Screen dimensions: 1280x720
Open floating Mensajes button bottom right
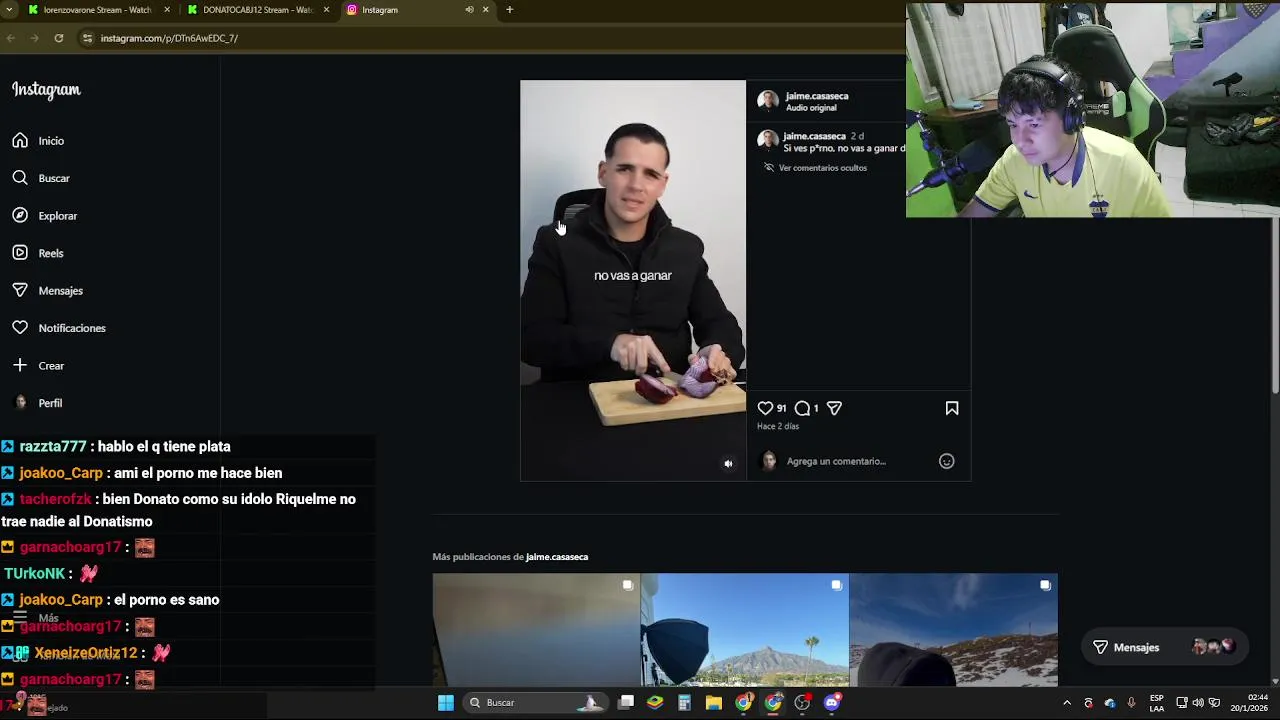click(1165, 647)
